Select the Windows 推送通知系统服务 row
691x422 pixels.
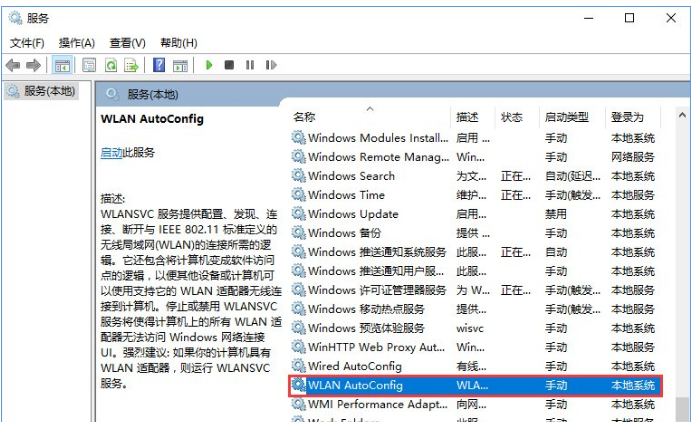tap(475, 252)
